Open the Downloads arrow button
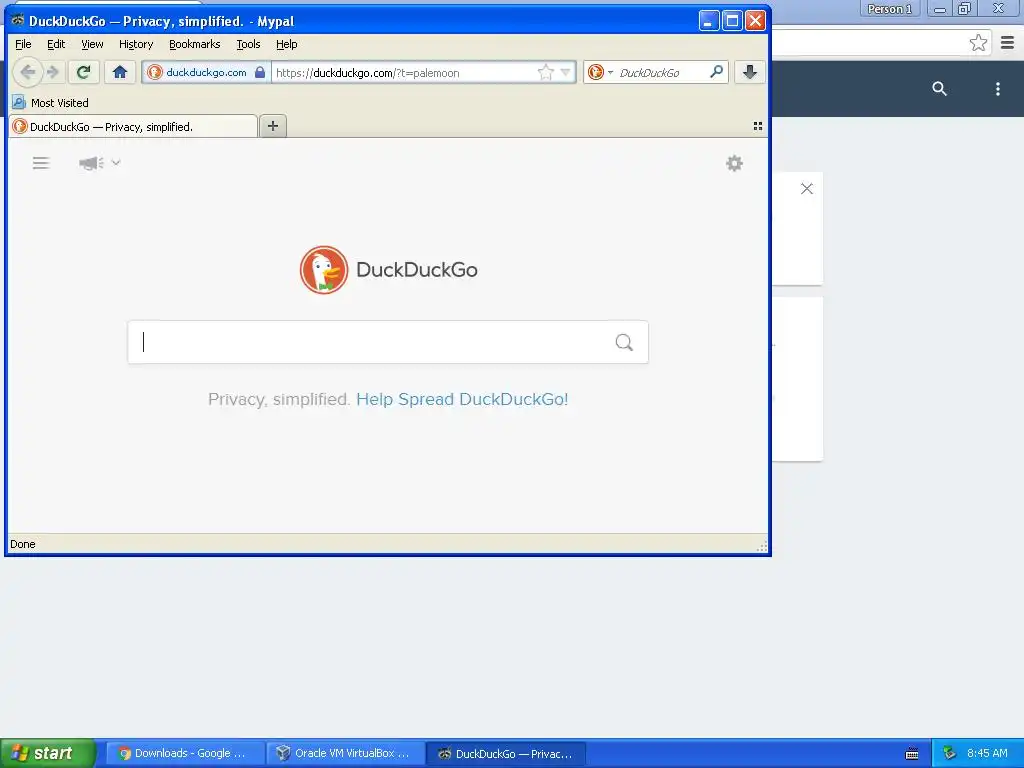 [x=750, y=72]
